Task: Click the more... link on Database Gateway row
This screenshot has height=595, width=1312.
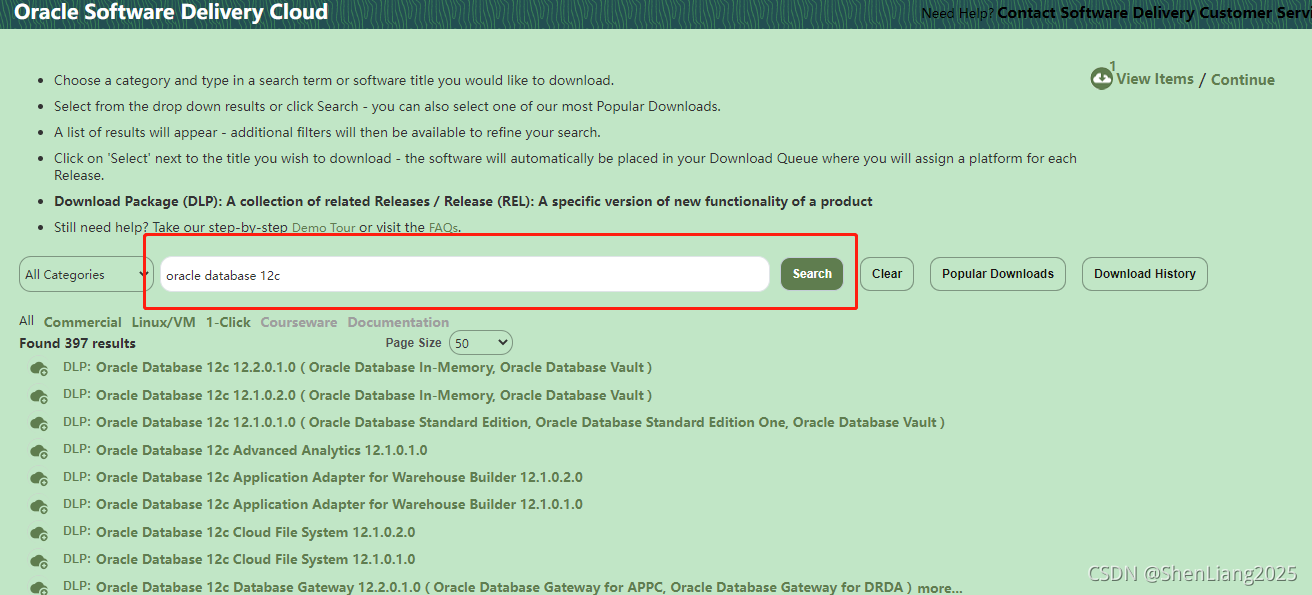Action: click(940, 588)
